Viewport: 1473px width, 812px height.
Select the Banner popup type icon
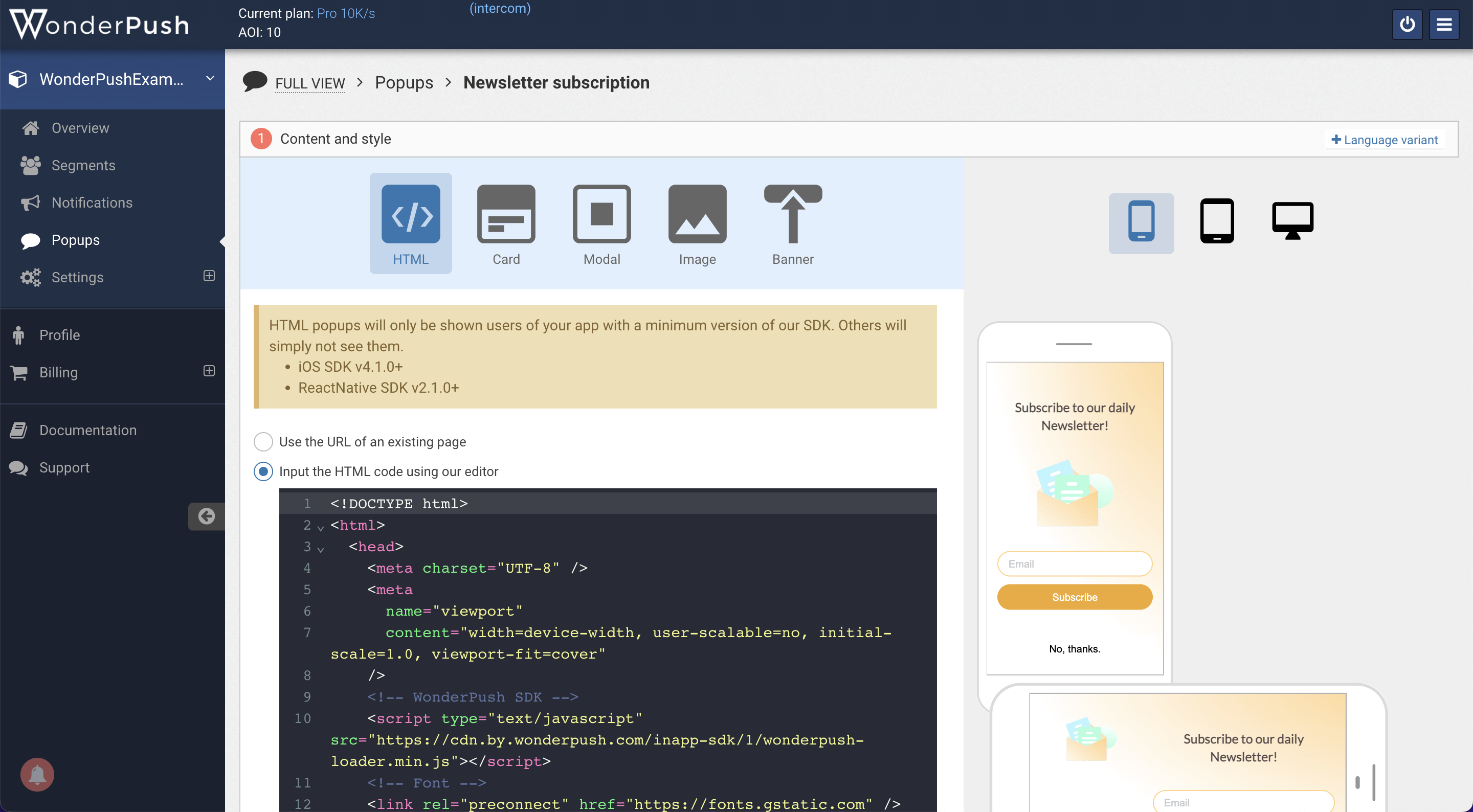(793, 214)
